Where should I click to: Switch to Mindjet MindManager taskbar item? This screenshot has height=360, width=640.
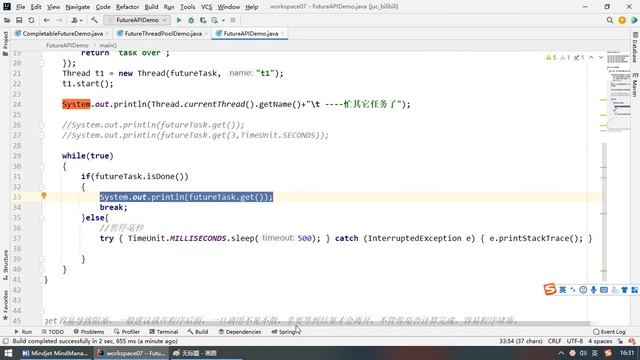pyautogui.click(x=56, y=353)
